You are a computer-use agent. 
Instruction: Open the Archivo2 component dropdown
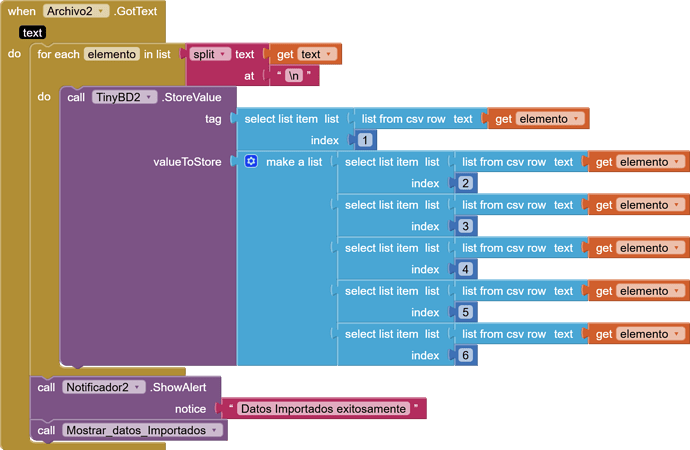pyautogui.click(x=102, y=11)
